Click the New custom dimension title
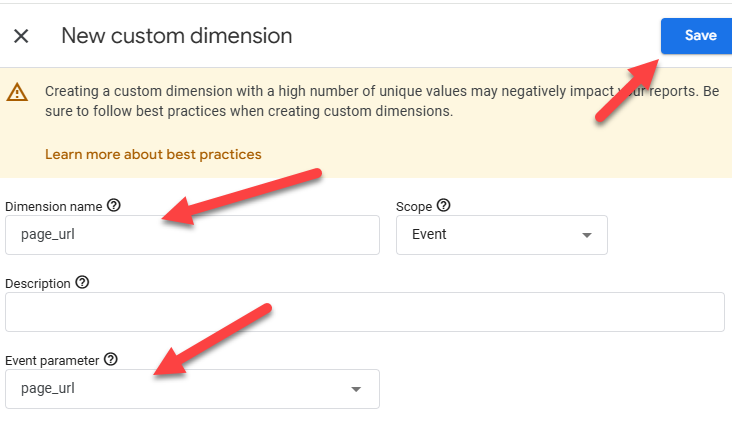732x426 pixels. (177, 36)
